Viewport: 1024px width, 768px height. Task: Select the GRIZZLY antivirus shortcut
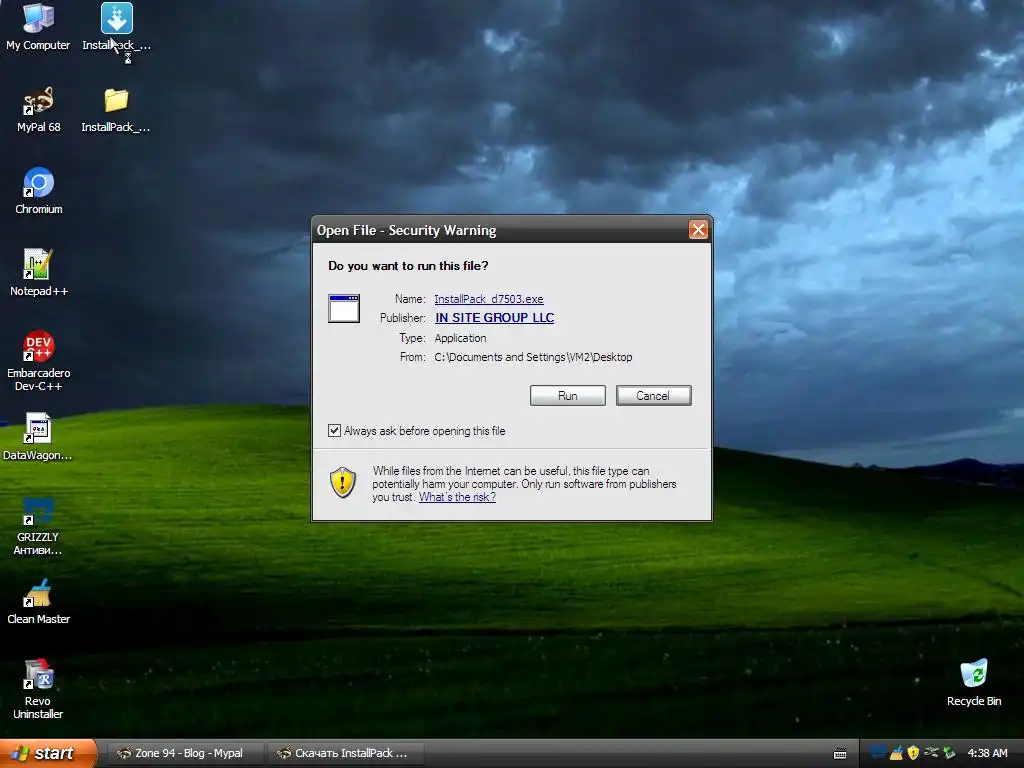click(38, 526)
